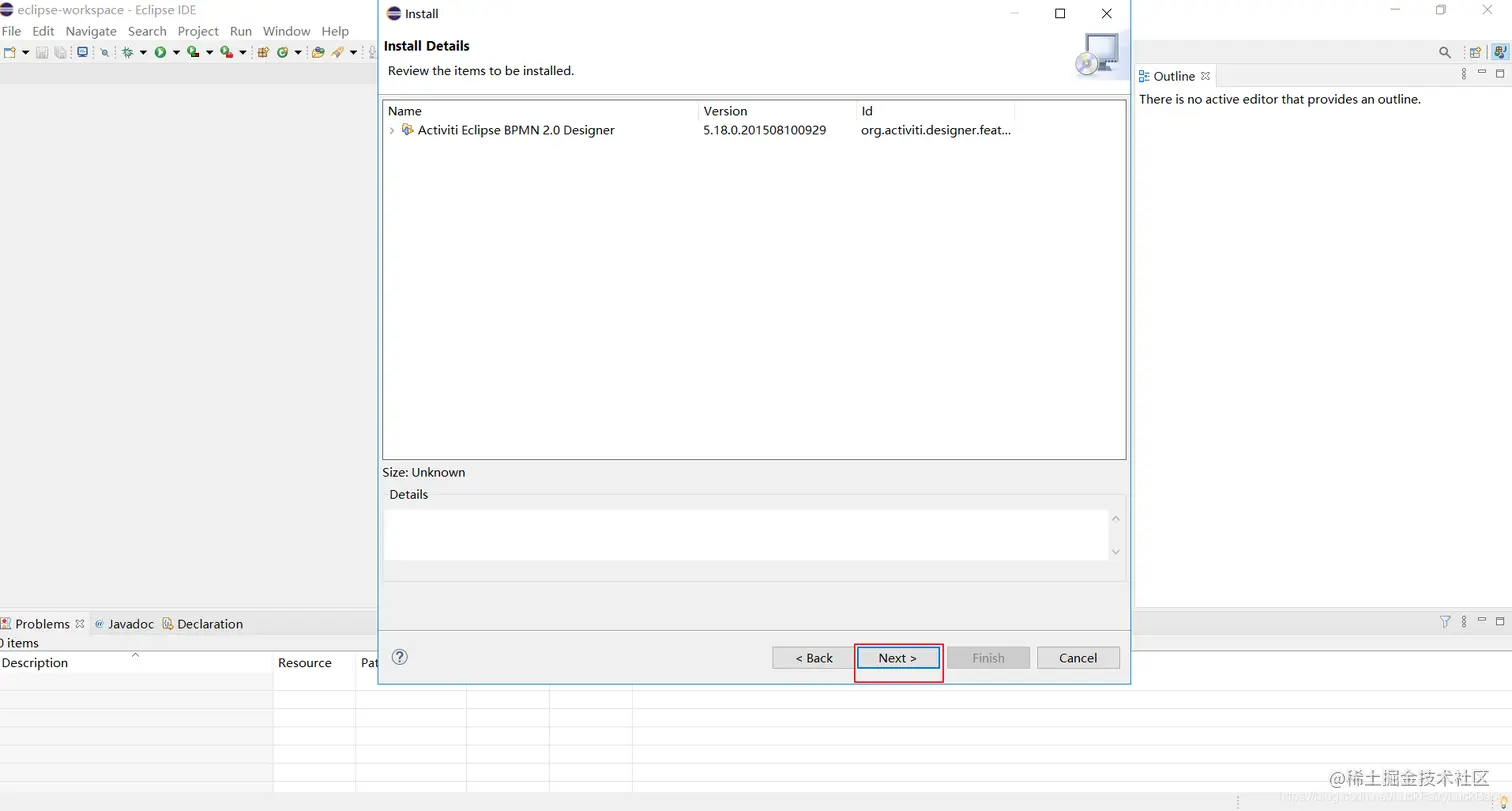Click the Problems view filter funnel icon
Viewport: 1512px width, 811px height.
click(x=1445, y=621)
